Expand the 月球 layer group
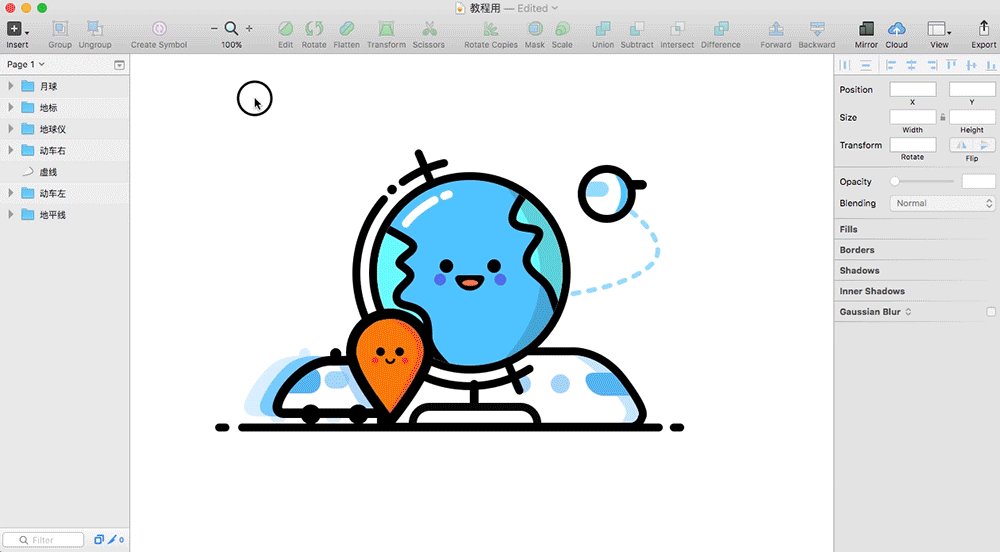Viewport: 1000px width, 552px height. 10,85
